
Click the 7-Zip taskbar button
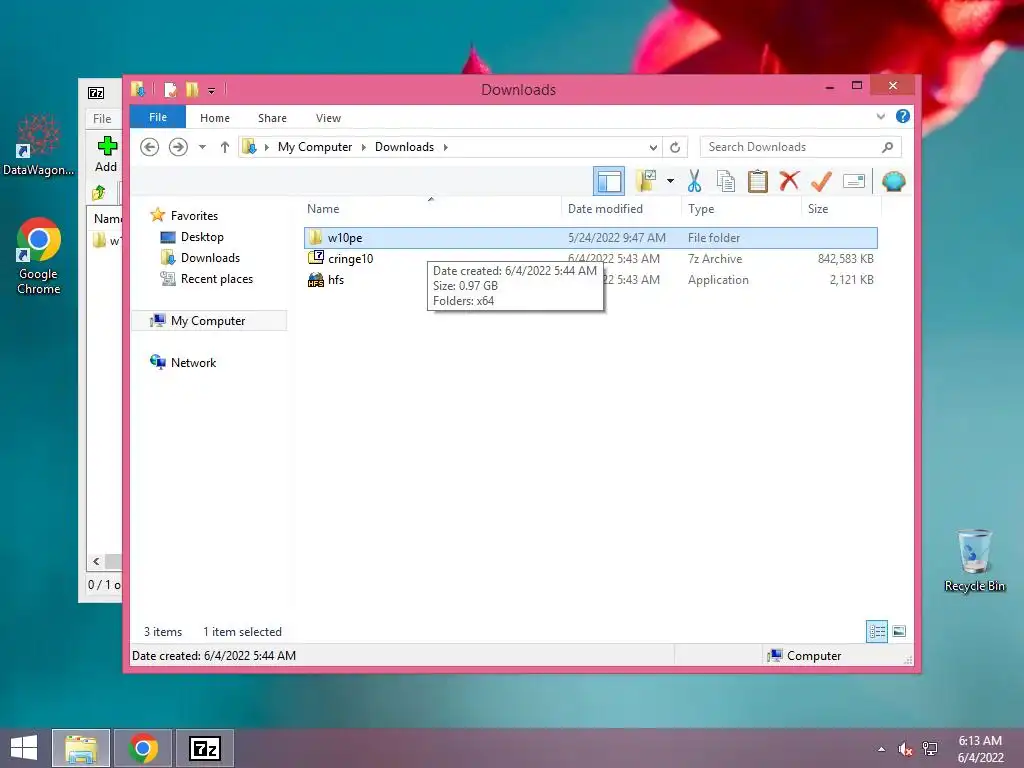(x=205, y=748)
